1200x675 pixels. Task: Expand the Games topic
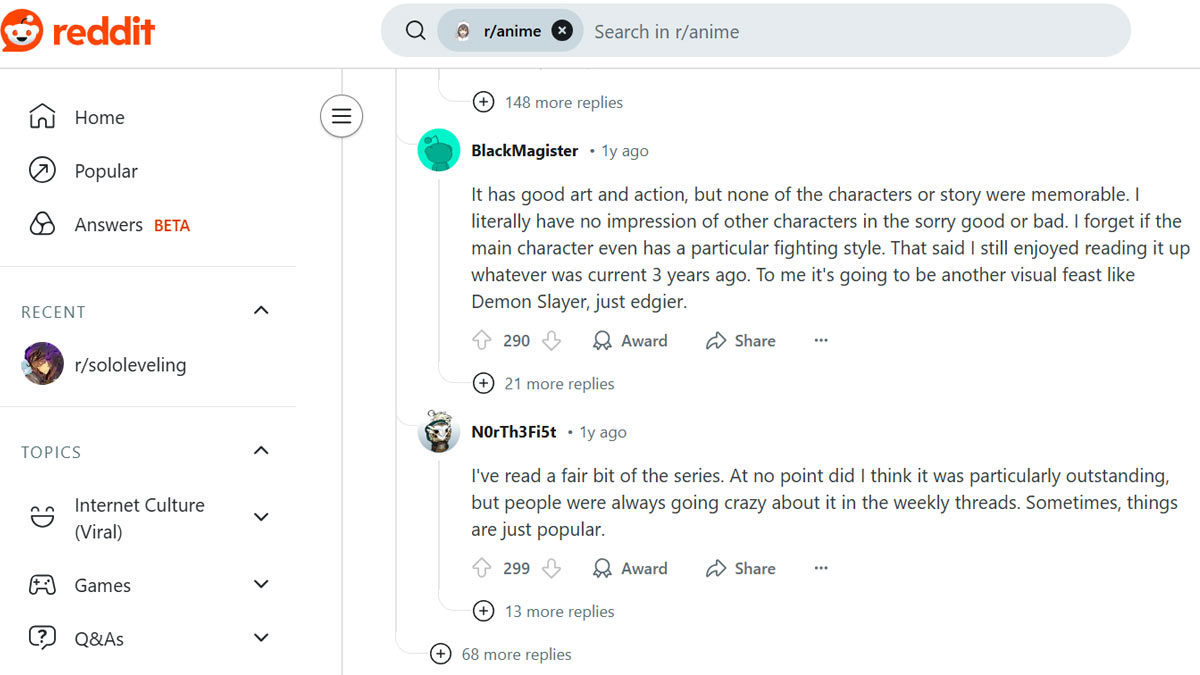261,585
